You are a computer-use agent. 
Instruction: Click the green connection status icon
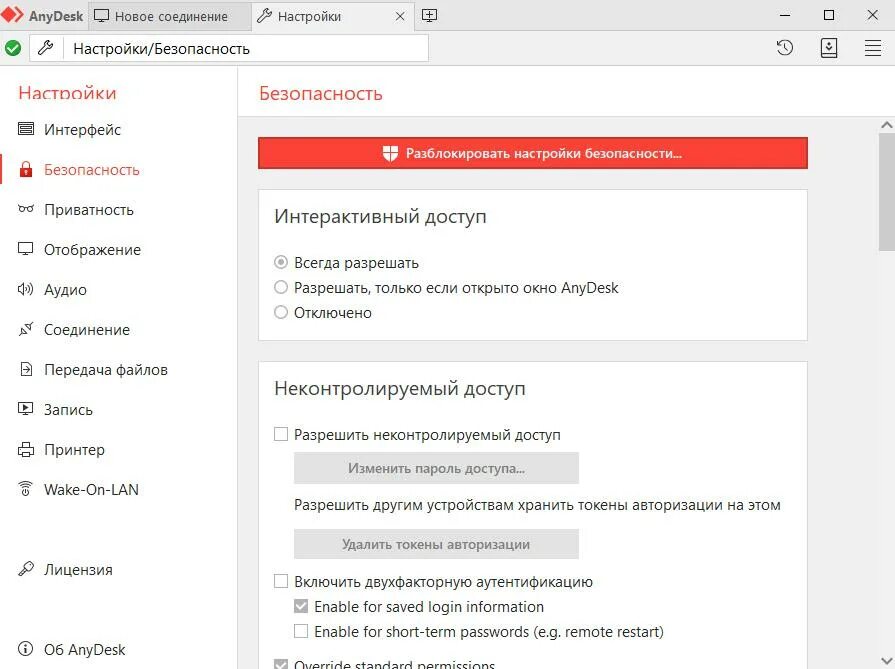click(13, 48)
